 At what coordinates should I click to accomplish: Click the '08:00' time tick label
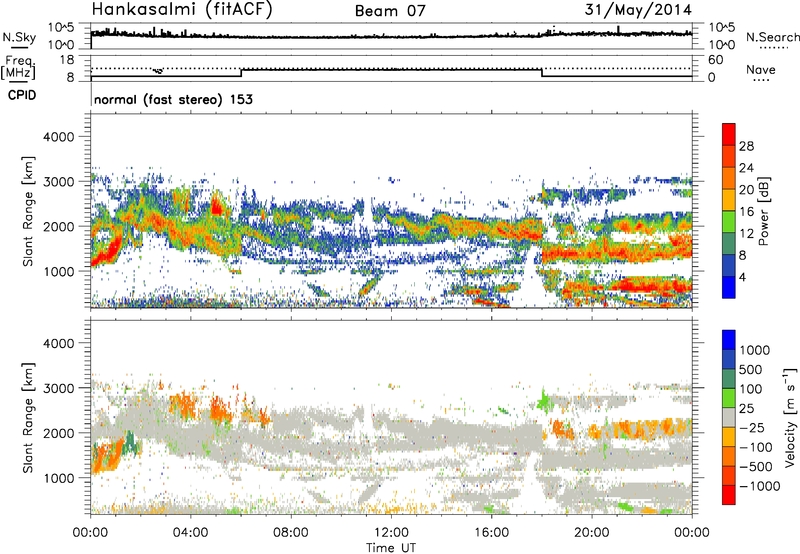click(x=291, y=533)
